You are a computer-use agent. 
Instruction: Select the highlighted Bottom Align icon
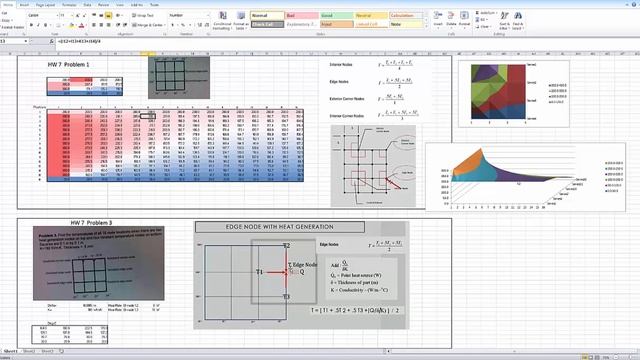pos(108,15)
